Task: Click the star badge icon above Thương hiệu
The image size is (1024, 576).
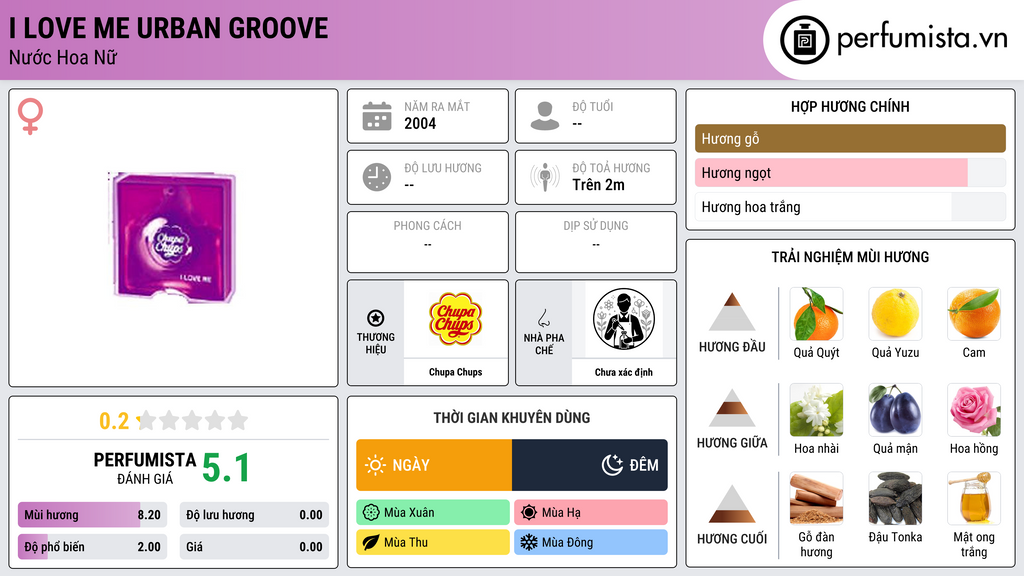Action: click(376, 318)
